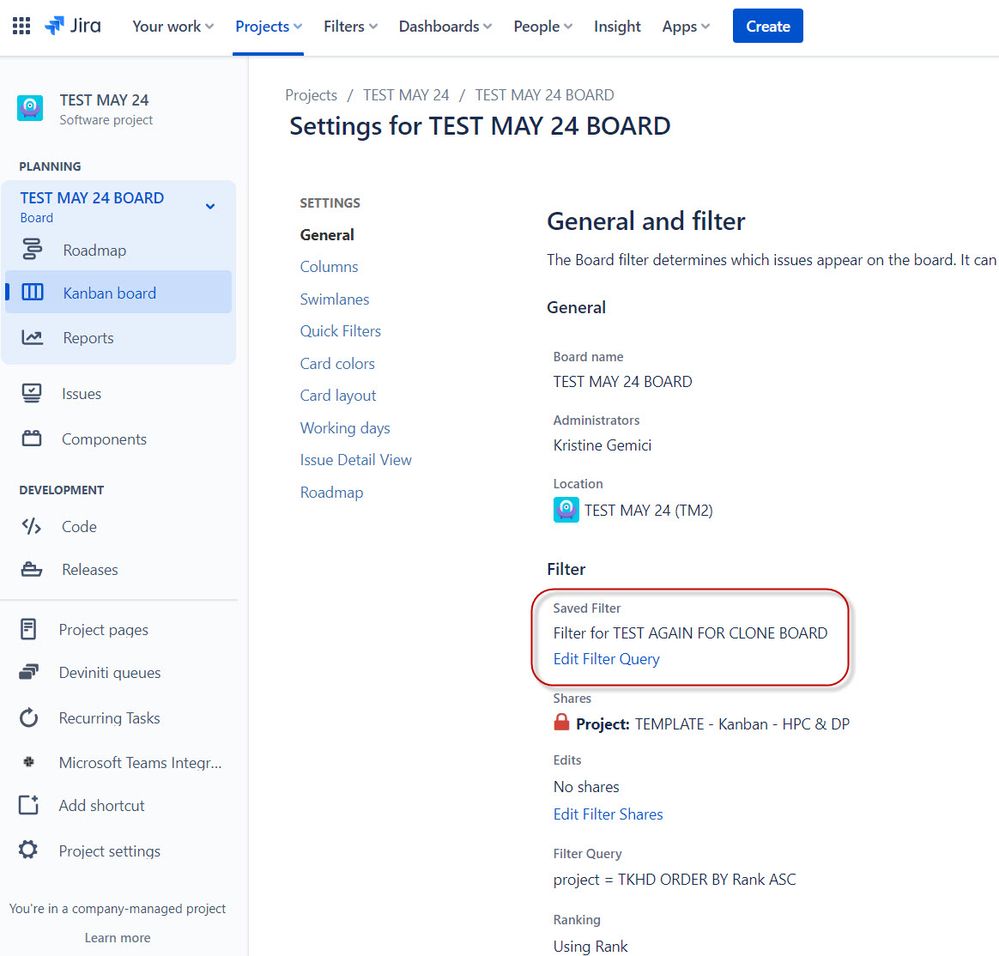Image resolution: width=999 pixels, height=956 pixels.
Task: Click the TEST MAY 24 project avatar
Action: pyautogui.click(x=30, y=108)
